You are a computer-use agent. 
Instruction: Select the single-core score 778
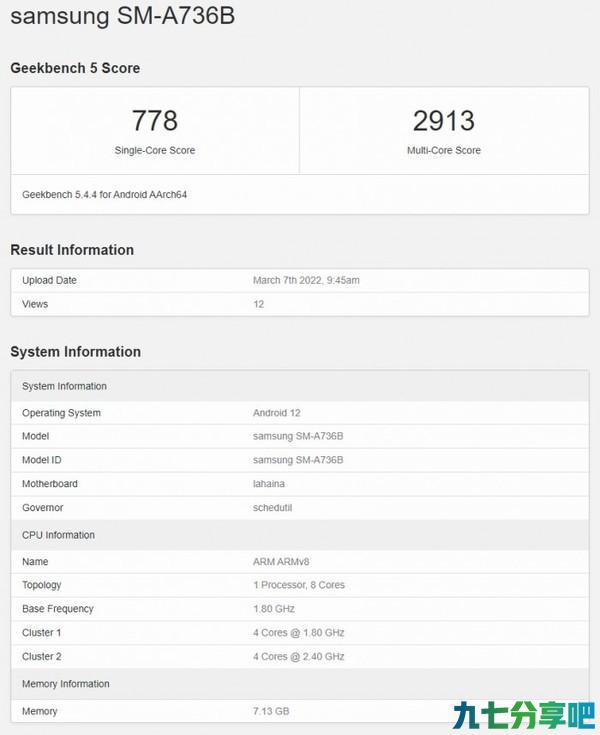click(155, 120)
